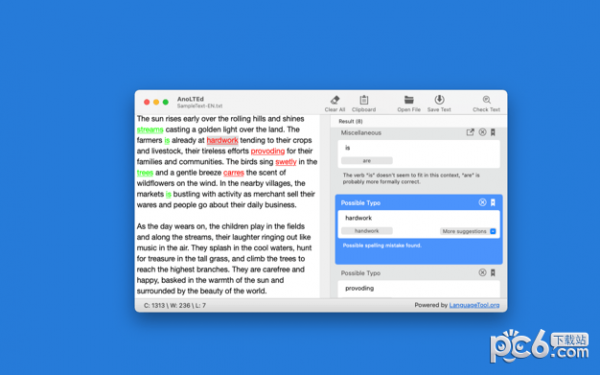Click the status bar counter 'C: 1313 \ W: 236 \ L: 7'
The height and width of the screenshot is (375, 600).
tap(175, 305)
